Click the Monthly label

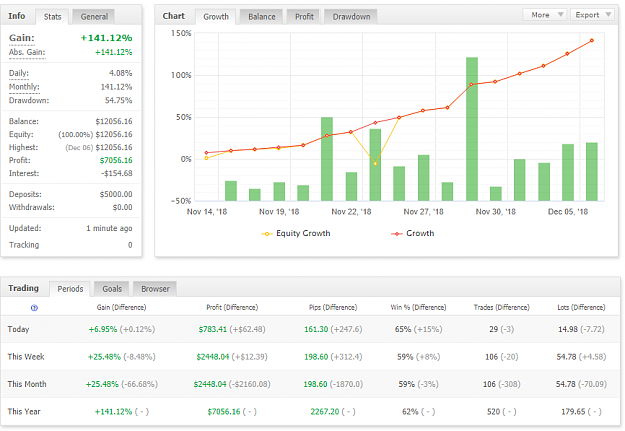pos(24,87)
